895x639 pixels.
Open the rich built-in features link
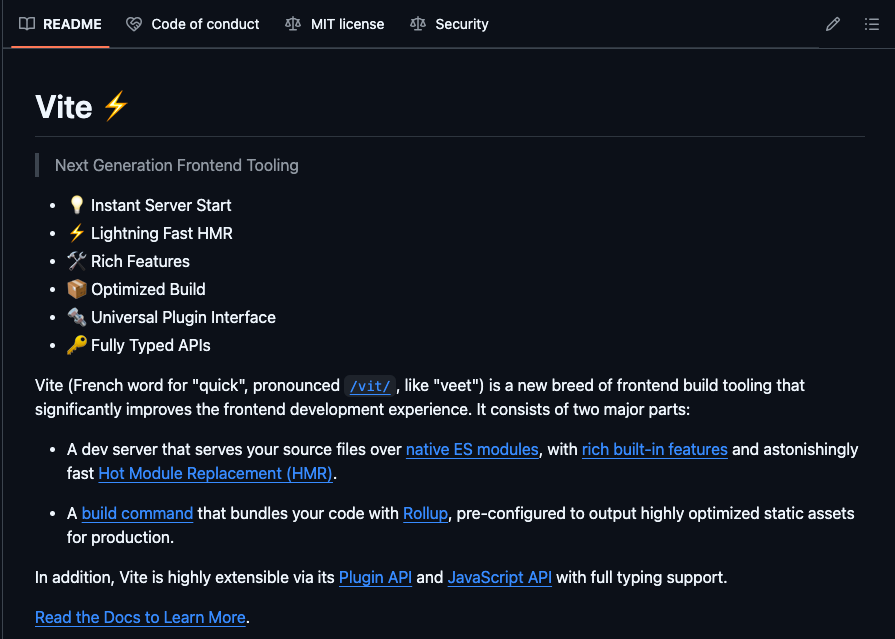pos(654,450)
